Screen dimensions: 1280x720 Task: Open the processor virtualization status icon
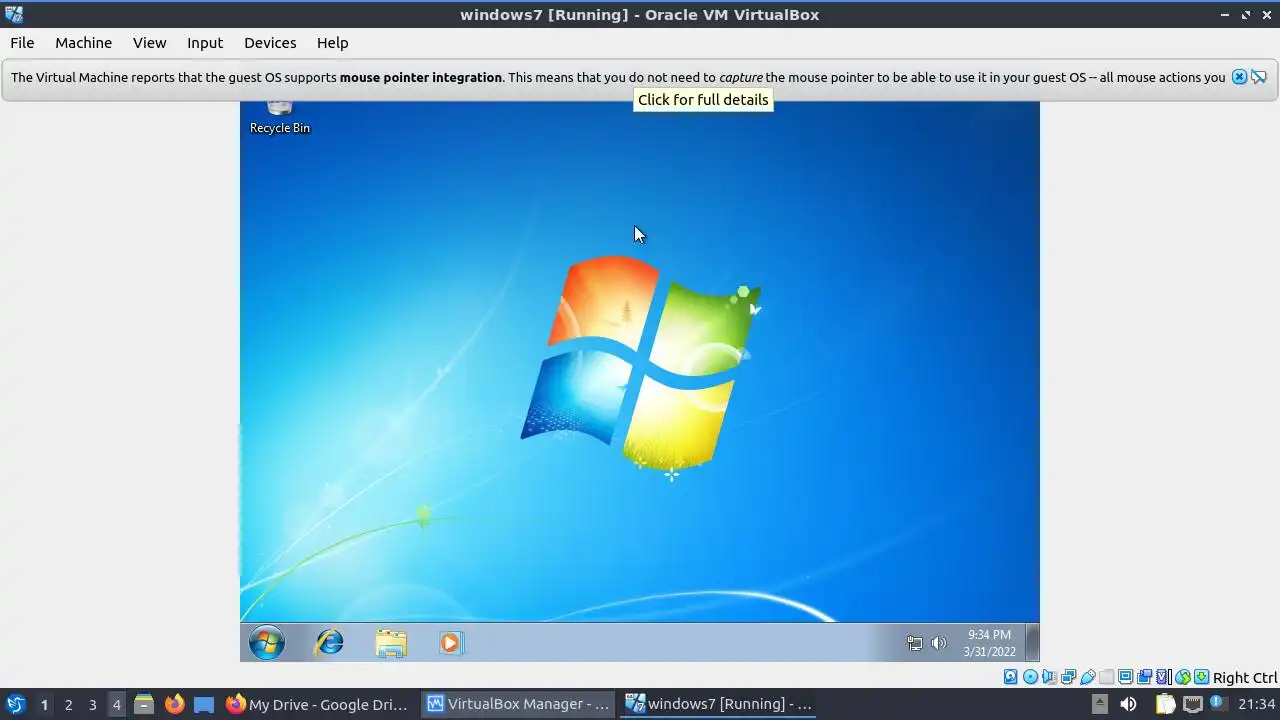point(1163,677)
